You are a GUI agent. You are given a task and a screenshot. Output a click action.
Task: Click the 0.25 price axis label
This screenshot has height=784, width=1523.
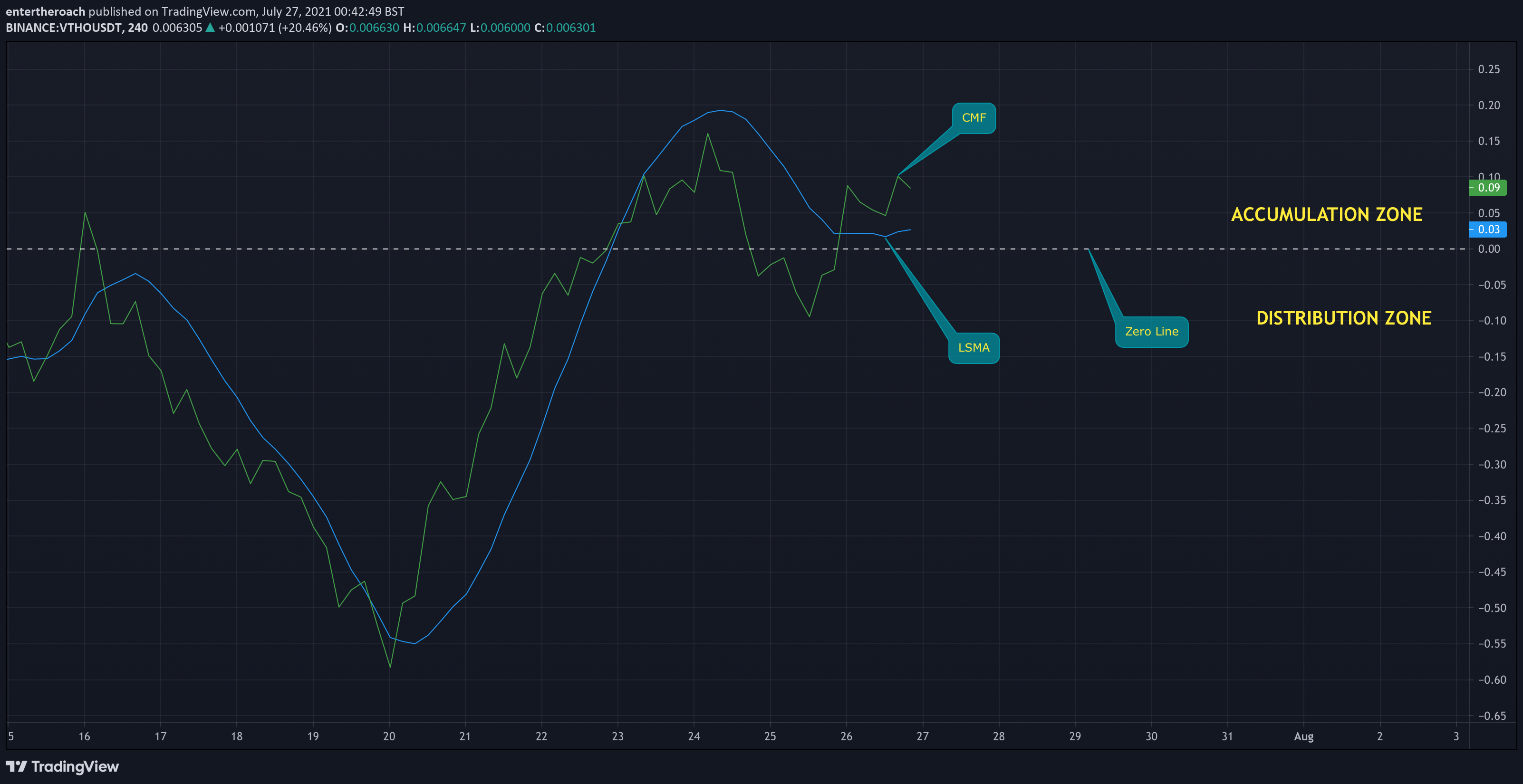coord(1489,70)
